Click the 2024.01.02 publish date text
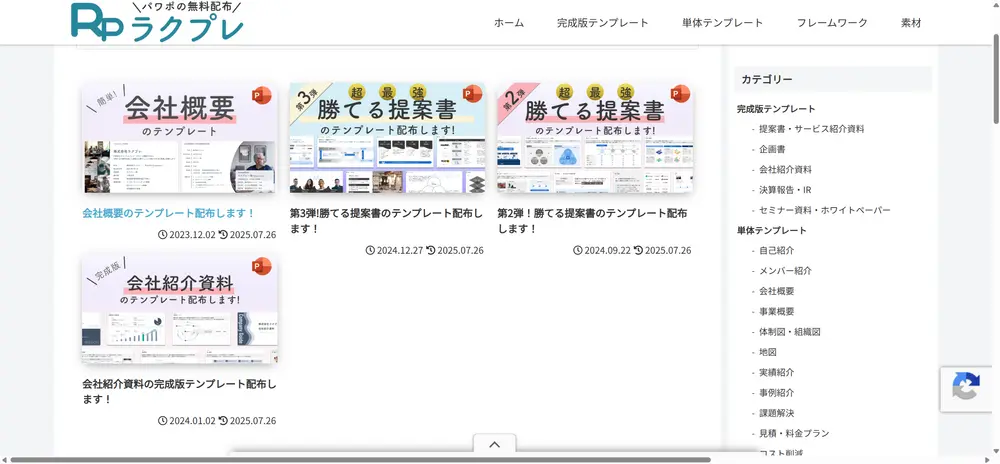Image resolution: width=1000 pixels, height=464 pixels. pyautogui.click(x=192, y=421)
